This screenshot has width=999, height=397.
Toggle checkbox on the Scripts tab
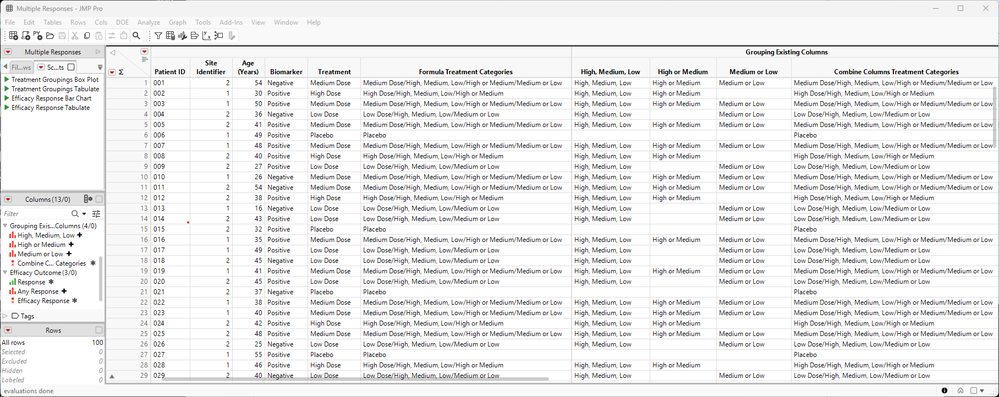click(x=71, y=67)
